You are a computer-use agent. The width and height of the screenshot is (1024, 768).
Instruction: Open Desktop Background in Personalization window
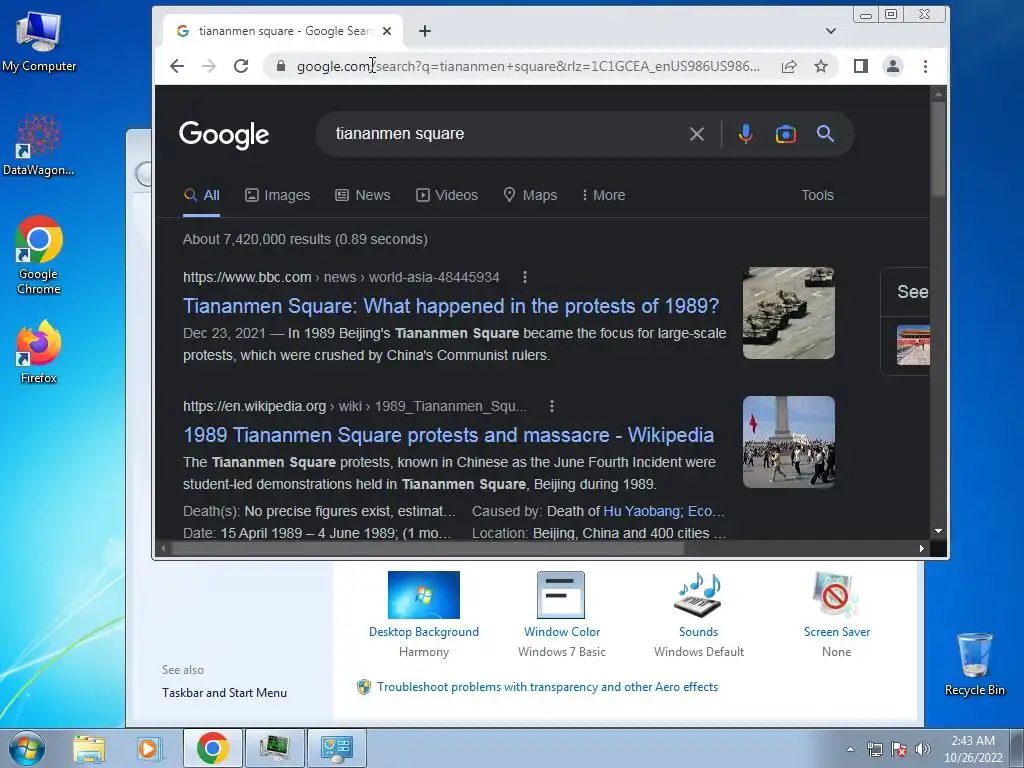click(424, 614)
